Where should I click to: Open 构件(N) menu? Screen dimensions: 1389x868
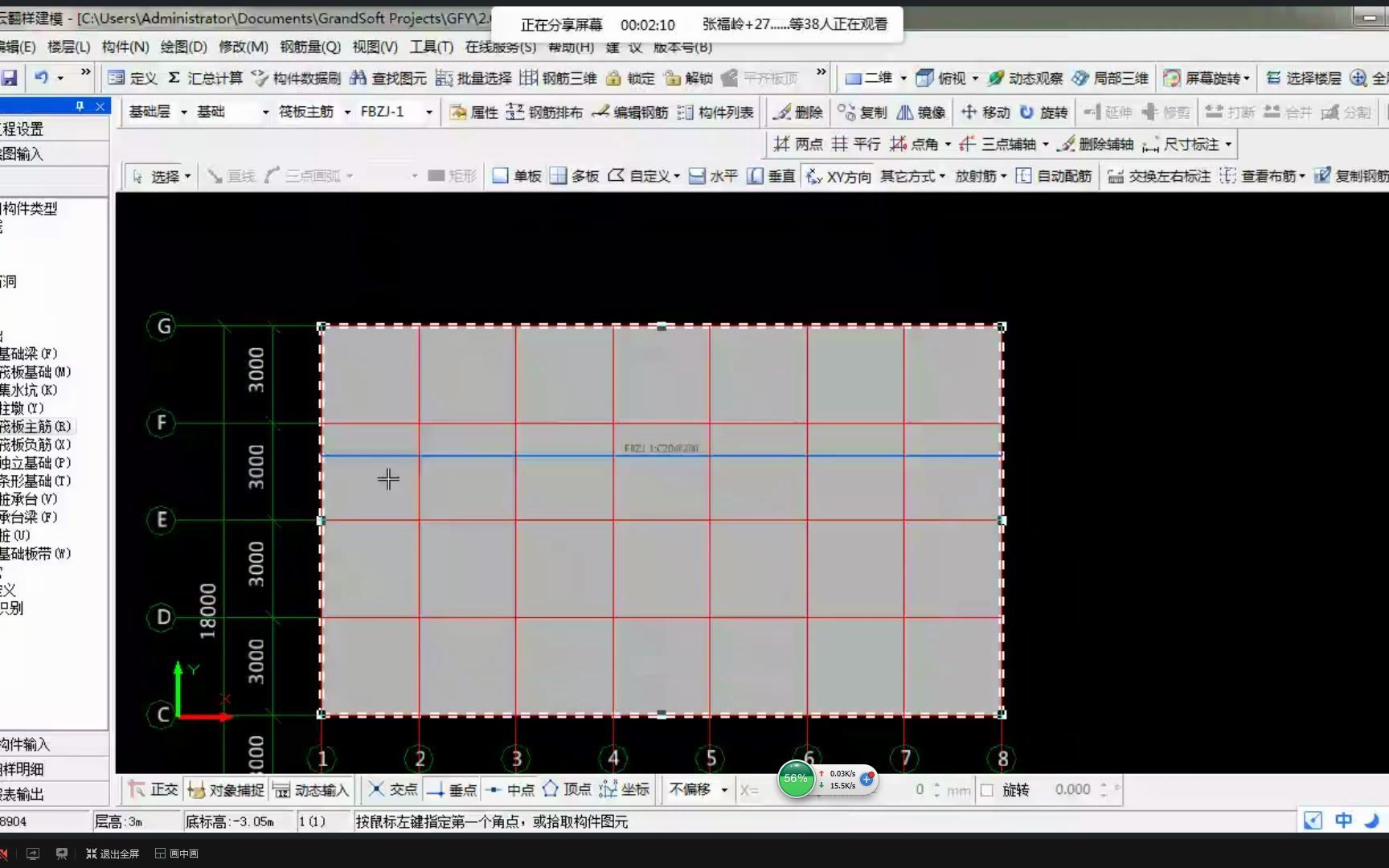[x=125, y=47]
